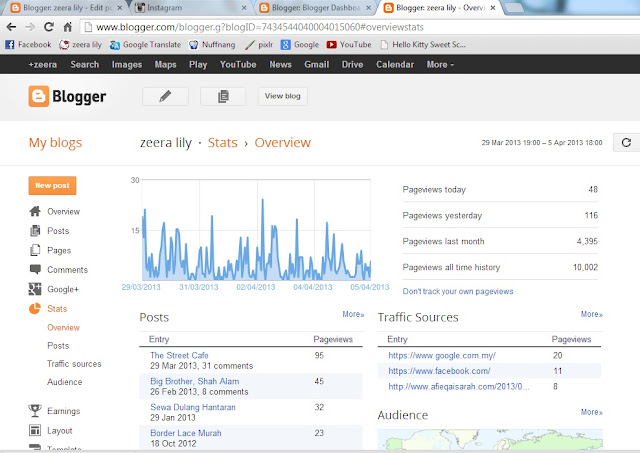The image size is (640, 453).
Task: Open Pages section in sidebar
Action: pyautogui.click(x=50, y=250)
